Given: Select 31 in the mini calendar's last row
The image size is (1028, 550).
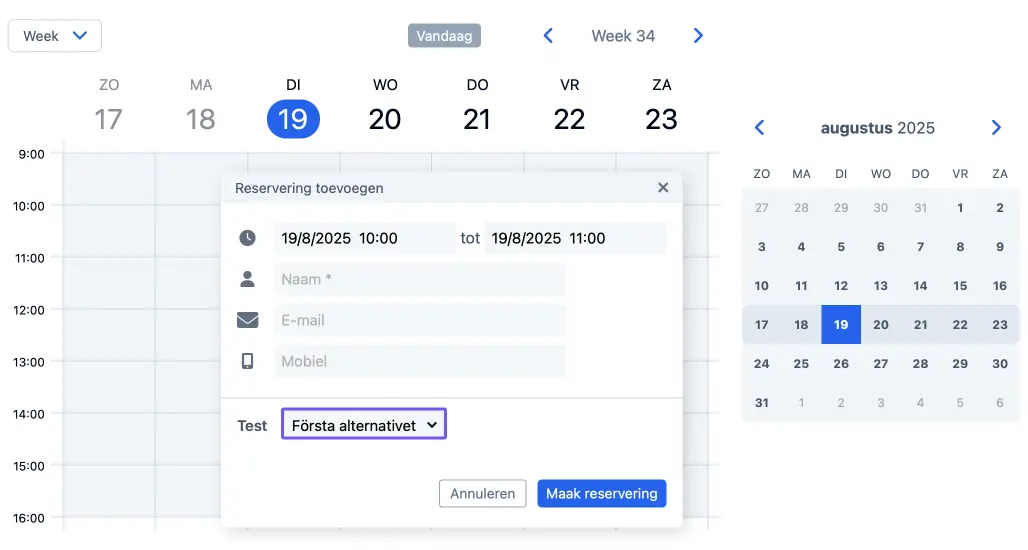Looking at the screenshot, I should point(761,403).
